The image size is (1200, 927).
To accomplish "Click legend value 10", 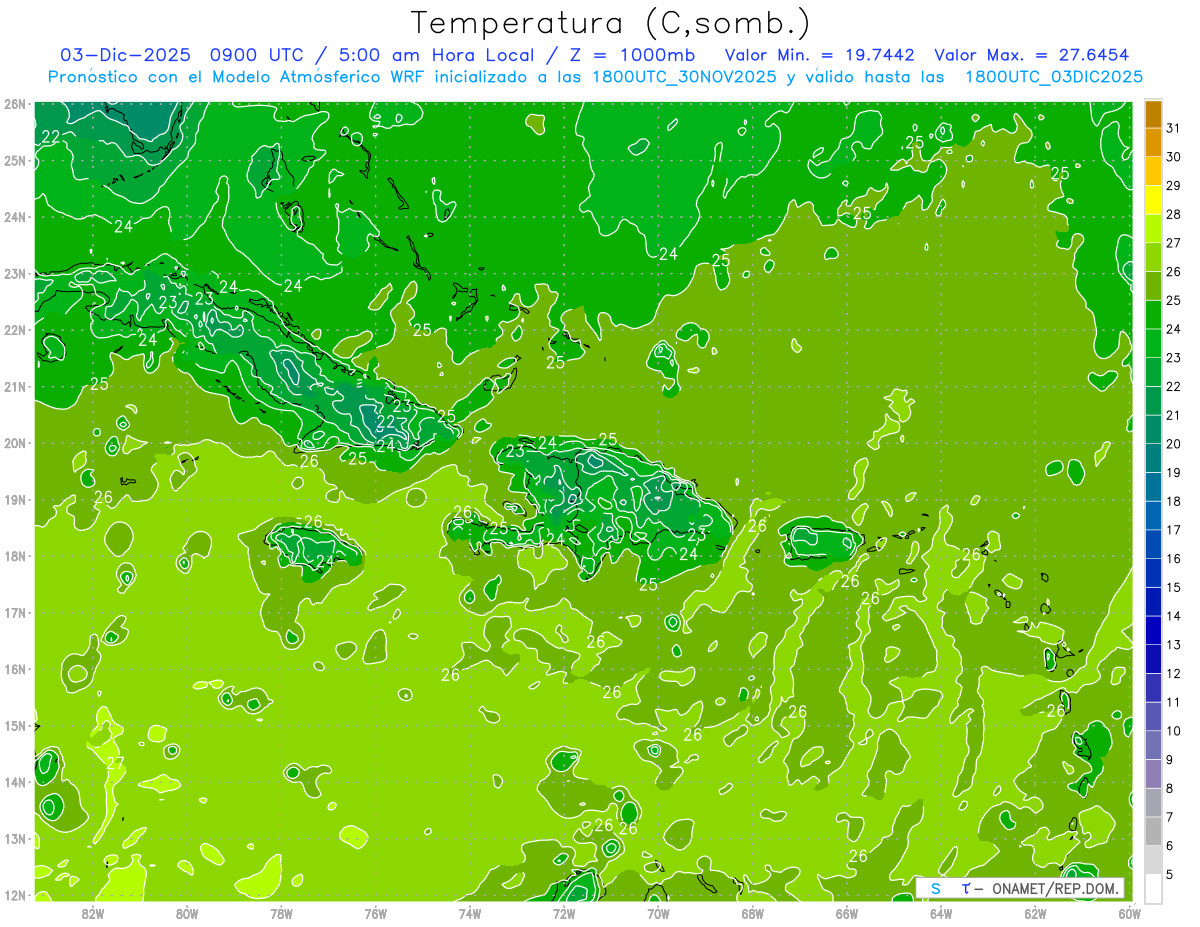I will (1173, 731).
